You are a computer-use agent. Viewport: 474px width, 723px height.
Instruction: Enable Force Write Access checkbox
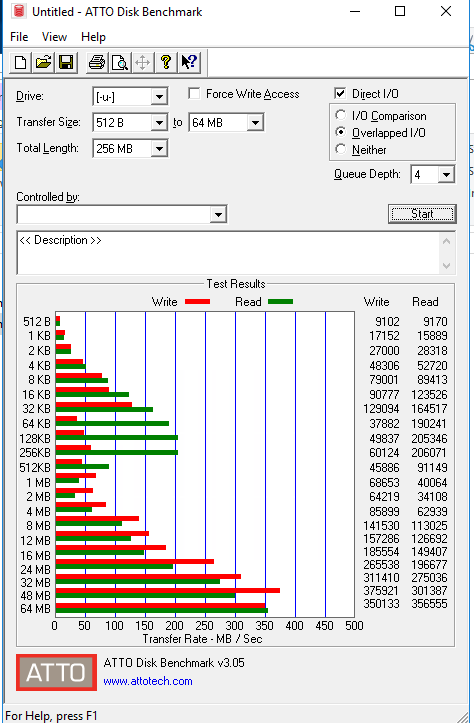(195, 94)
